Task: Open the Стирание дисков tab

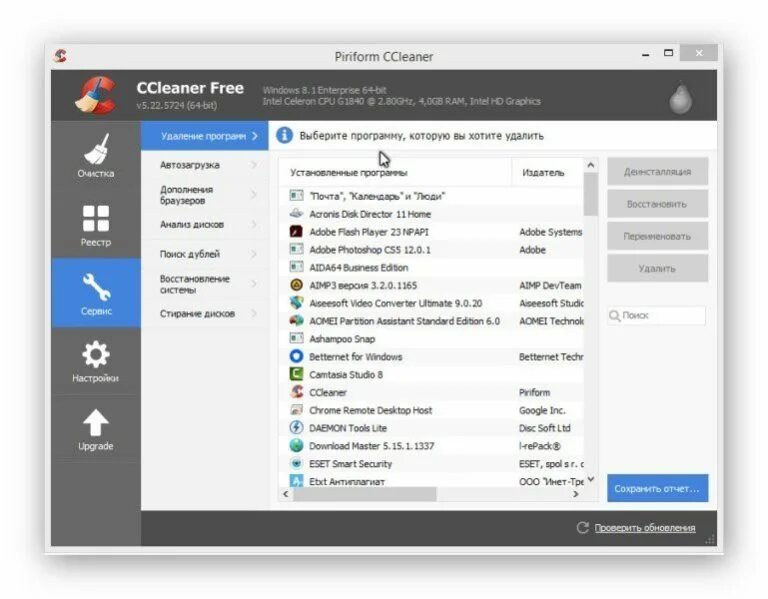Action: click(x=205, y=313)
